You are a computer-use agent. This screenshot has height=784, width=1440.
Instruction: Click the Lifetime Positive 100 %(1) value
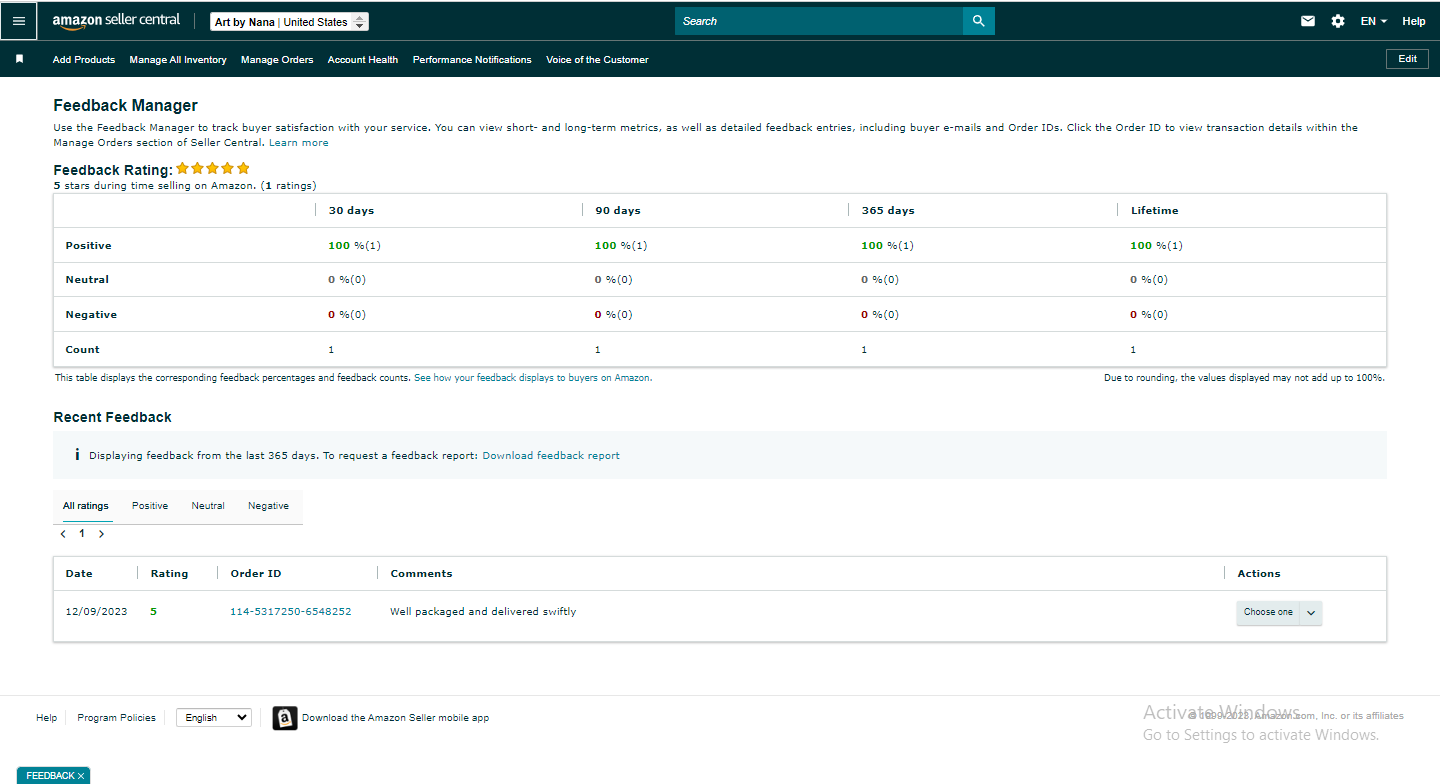[1156, 246]
